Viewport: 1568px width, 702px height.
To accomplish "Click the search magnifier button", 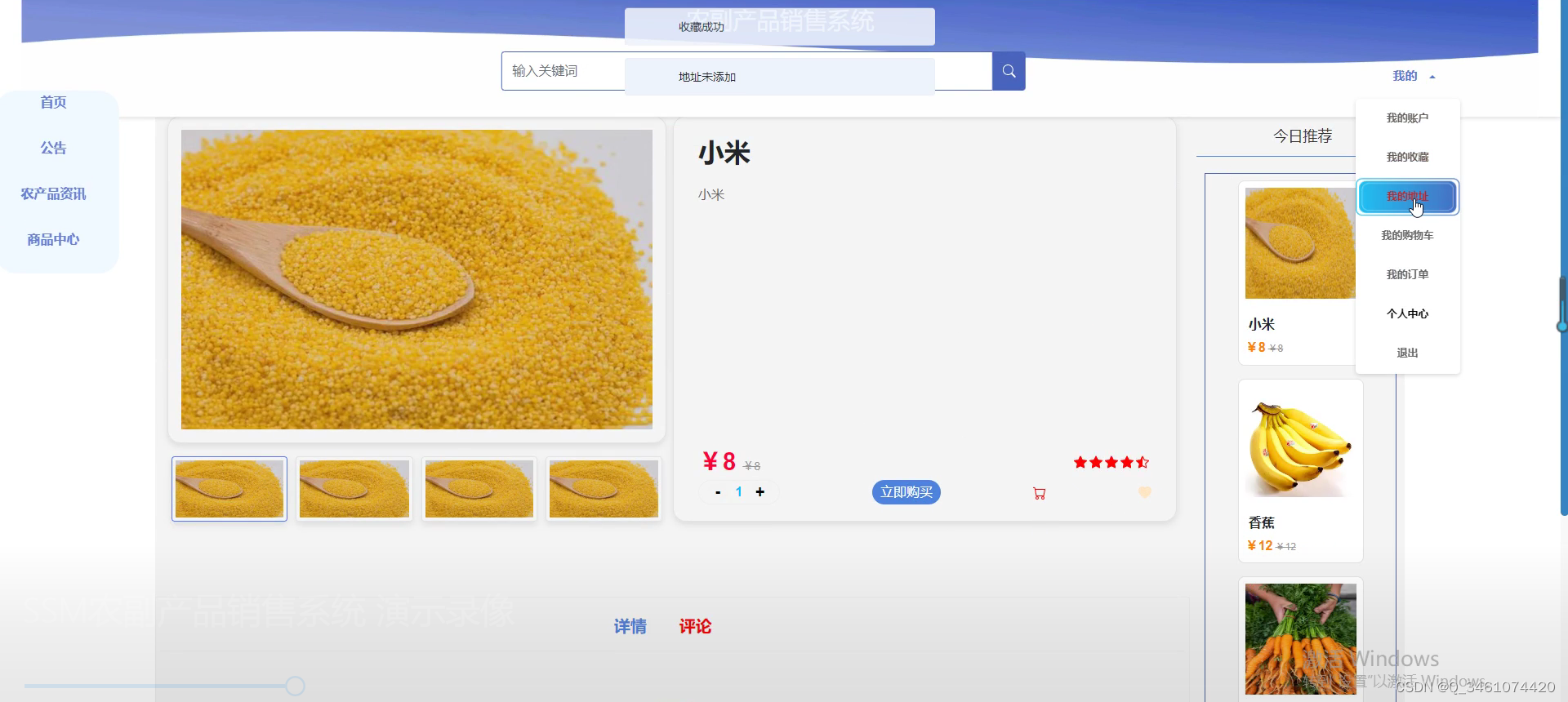I will 1009,71.
